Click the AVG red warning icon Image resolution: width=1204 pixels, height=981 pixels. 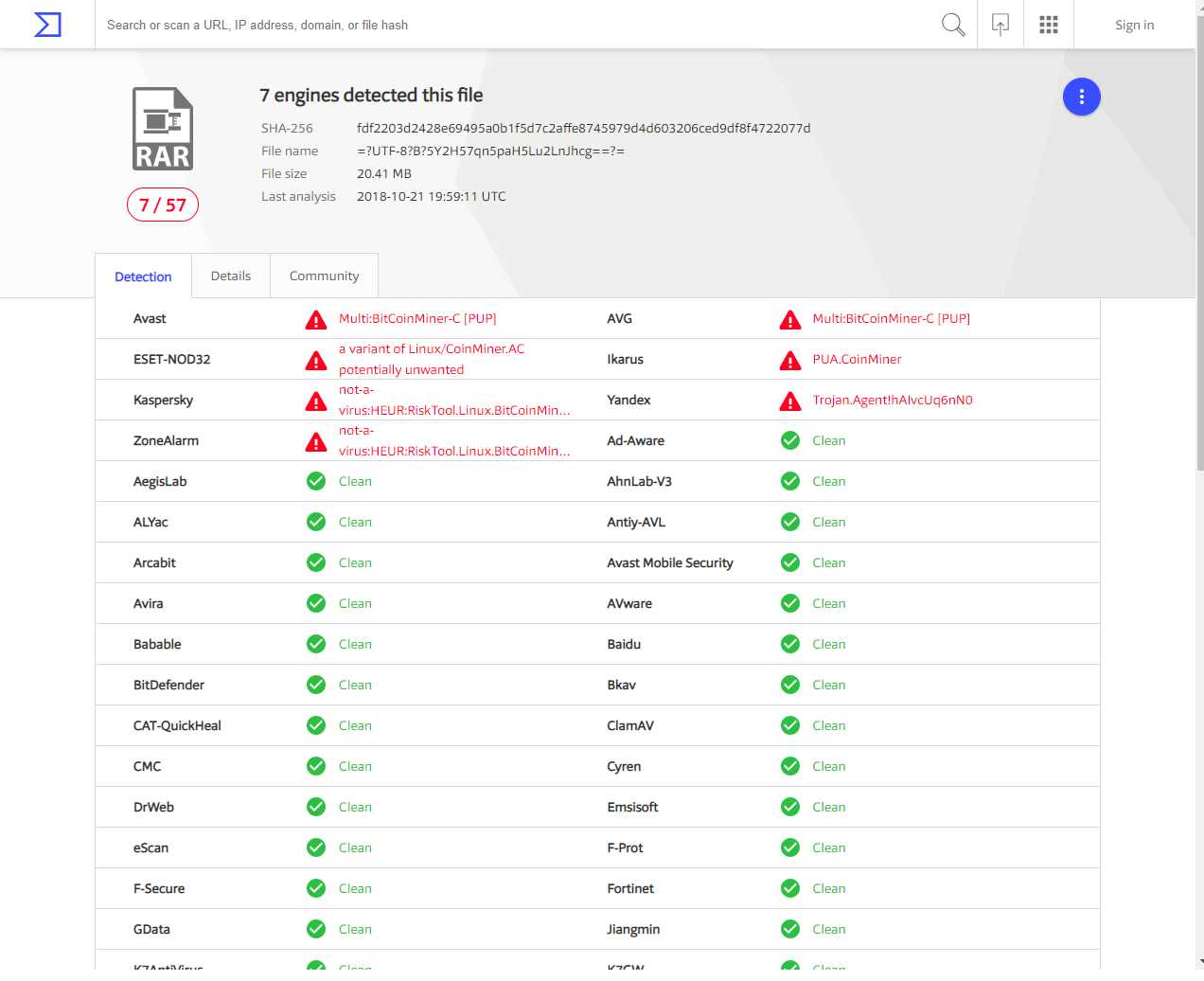click(790, 320)
